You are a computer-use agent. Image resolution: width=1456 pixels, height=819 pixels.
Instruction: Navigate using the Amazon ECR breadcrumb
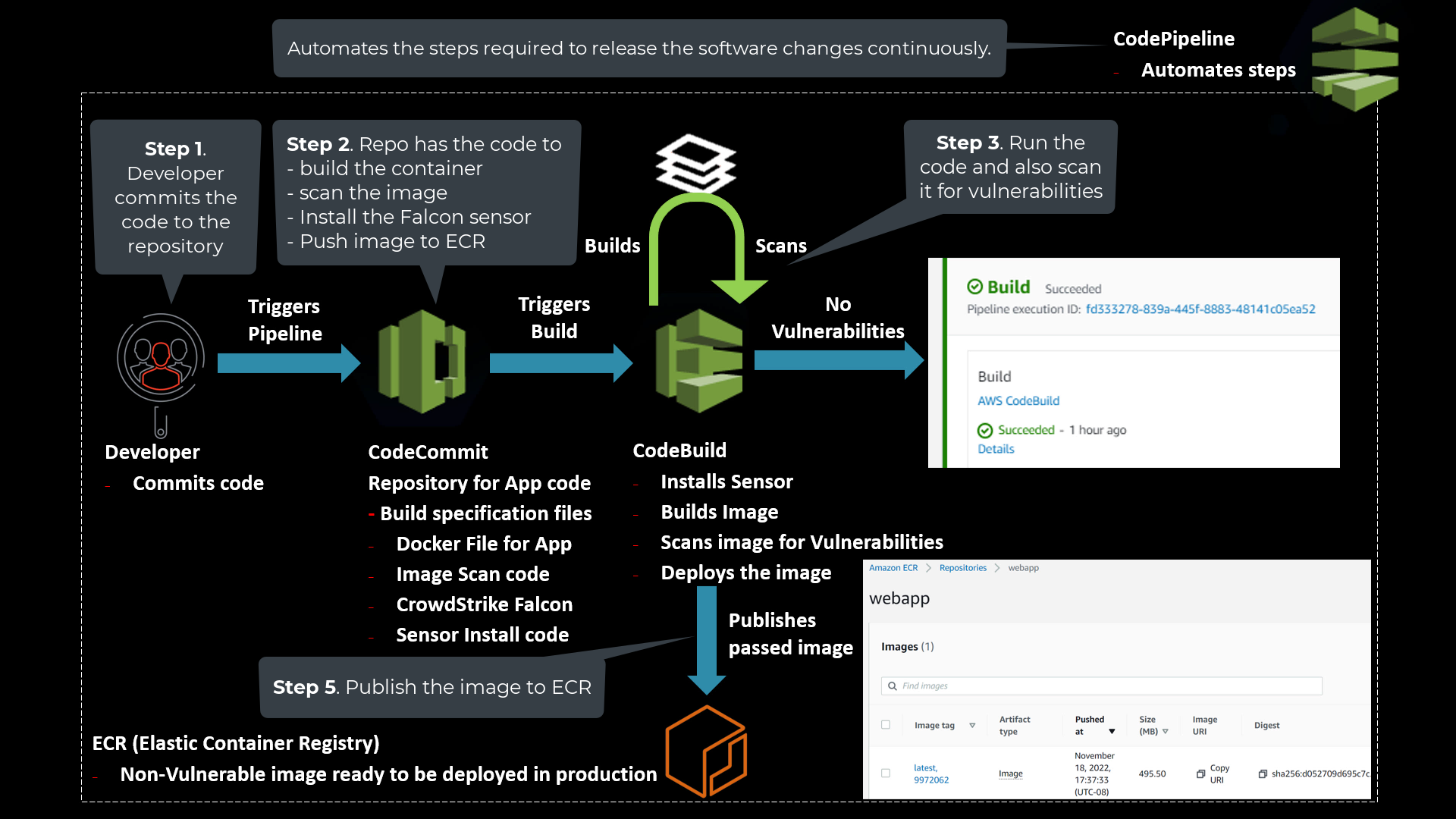tap(893, 568)
